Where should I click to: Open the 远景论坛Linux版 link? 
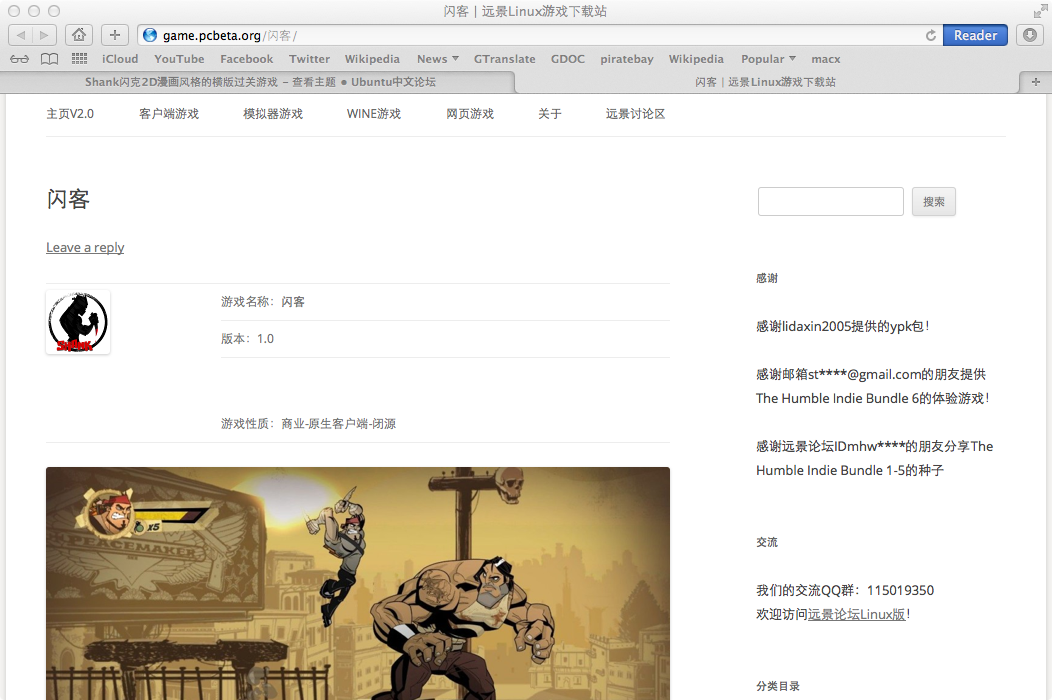click(857, 614)
